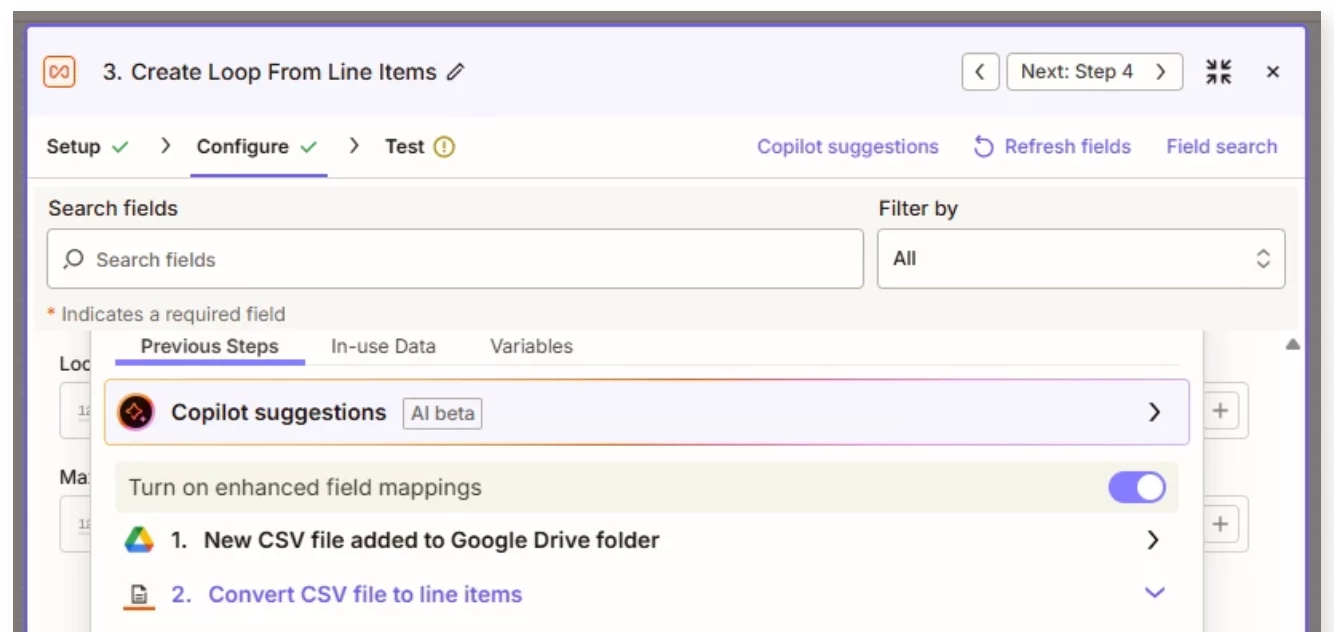Screen dimensions: 1334x632
Task: Edit step name with pencil icon
Action: coord(456,72)
